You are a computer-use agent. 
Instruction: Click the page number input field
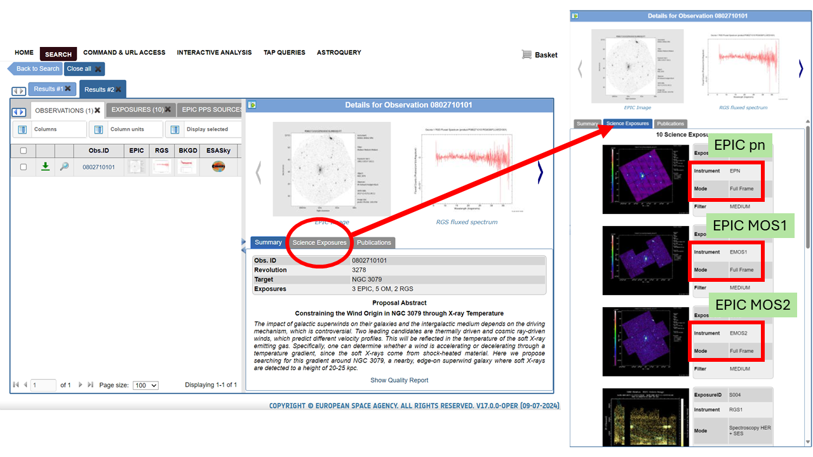43,385
